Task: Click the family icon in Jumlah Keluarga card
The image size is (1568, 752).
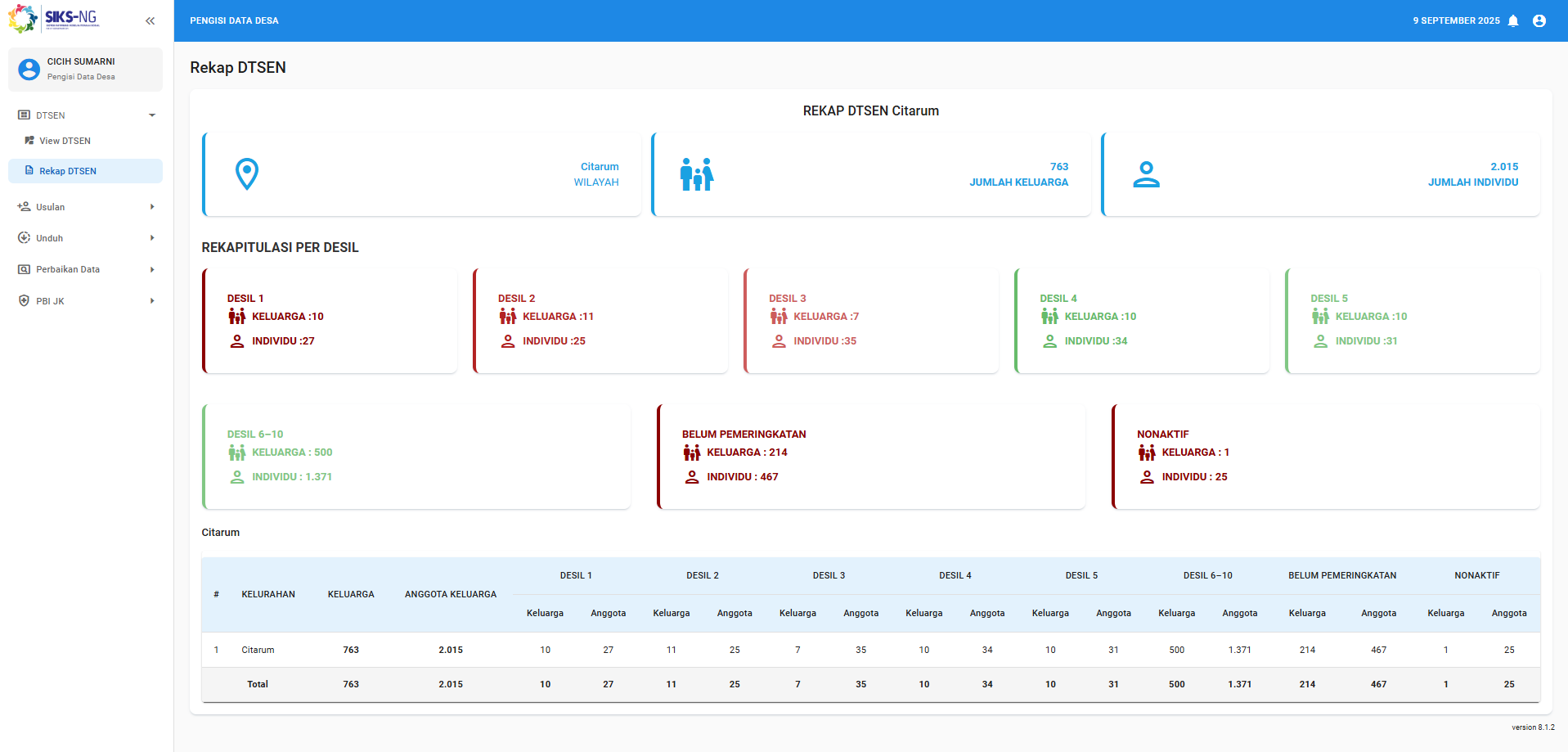Action: coord(697,174)
